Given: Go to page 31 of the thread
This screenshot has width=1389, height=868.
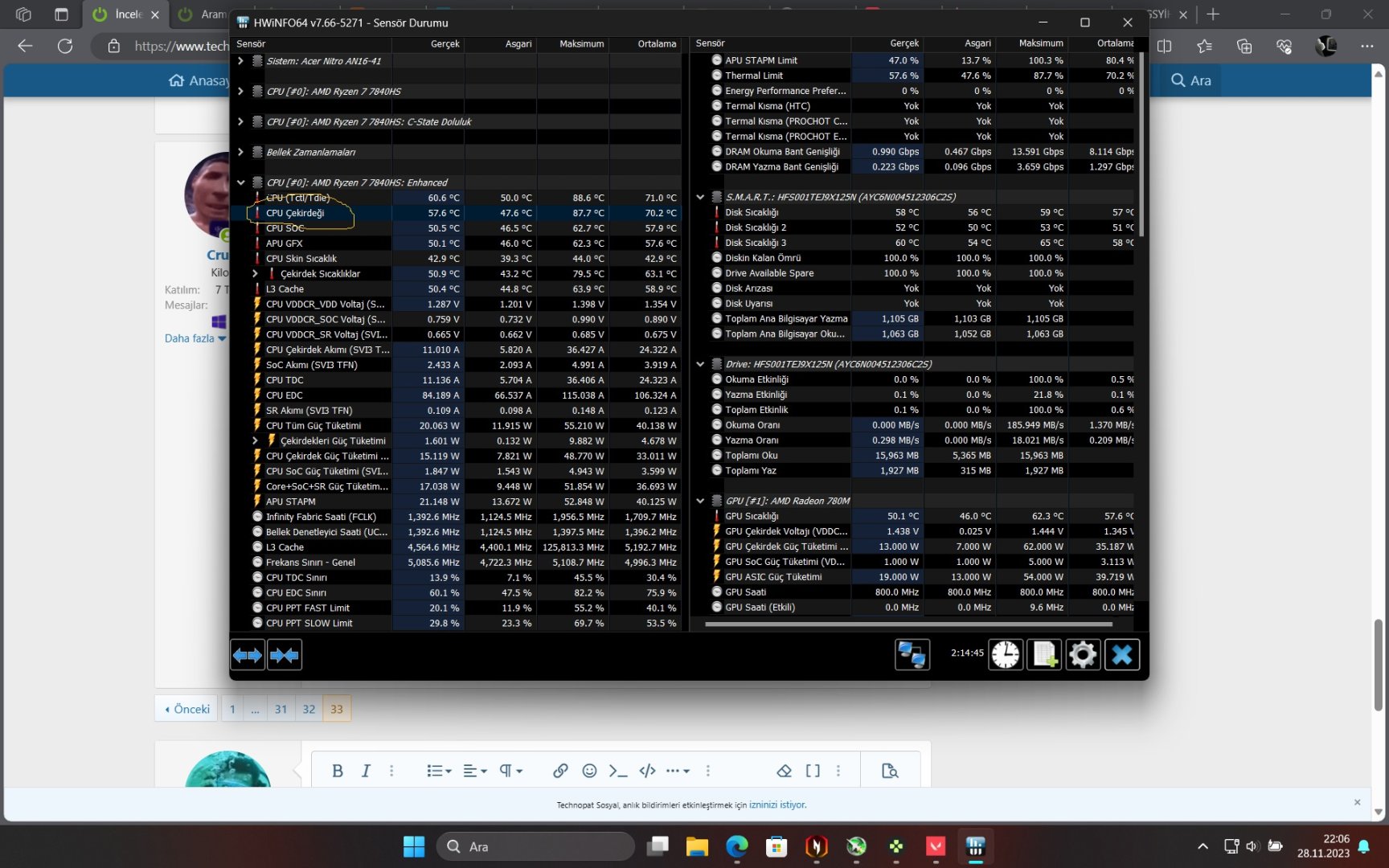Looking at the screenshot, I should [281, 709].
